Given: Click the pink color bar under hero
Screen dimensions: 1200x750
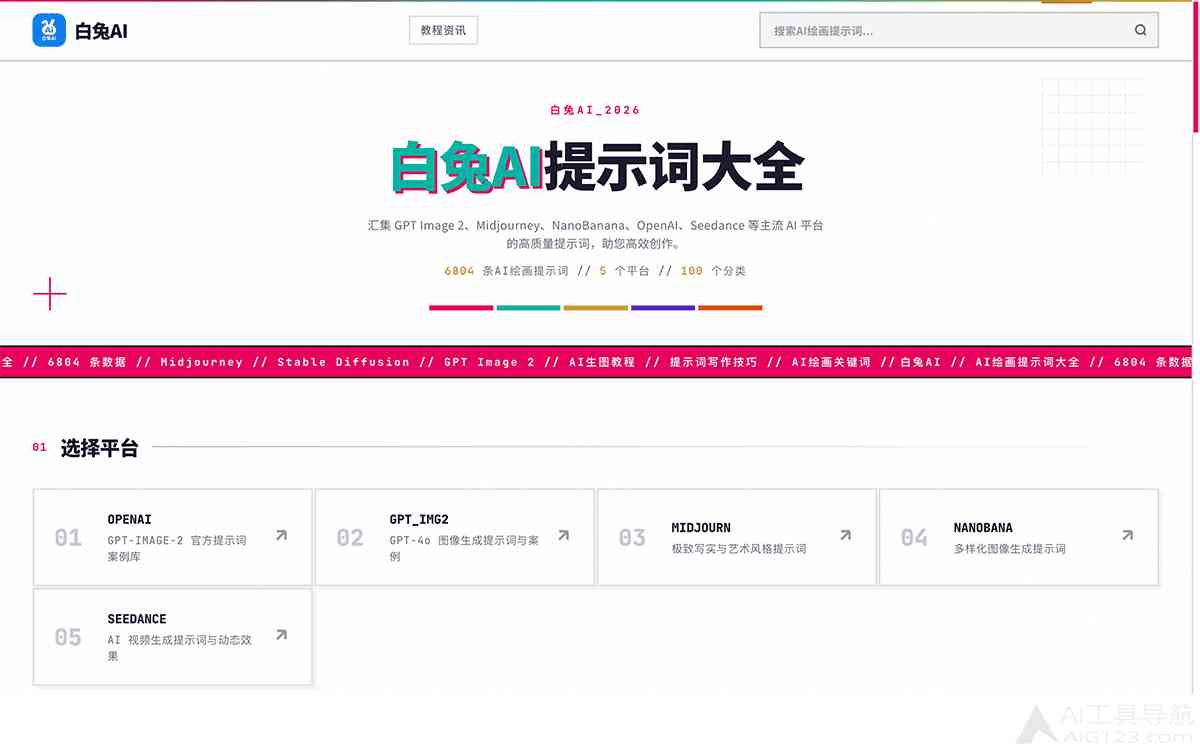Looking at the screenshot, I should (x=461, y=308).
